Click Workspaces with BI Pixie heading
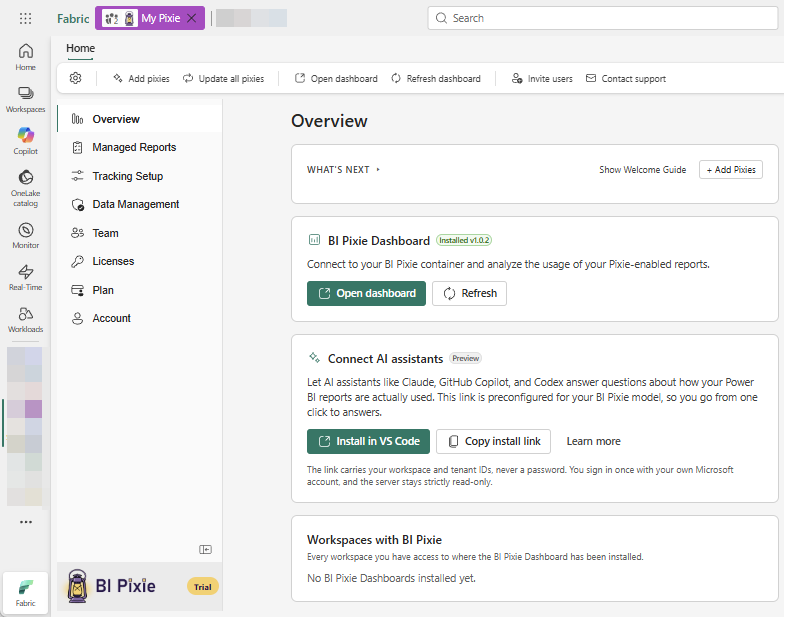 [x=374, y=540]
